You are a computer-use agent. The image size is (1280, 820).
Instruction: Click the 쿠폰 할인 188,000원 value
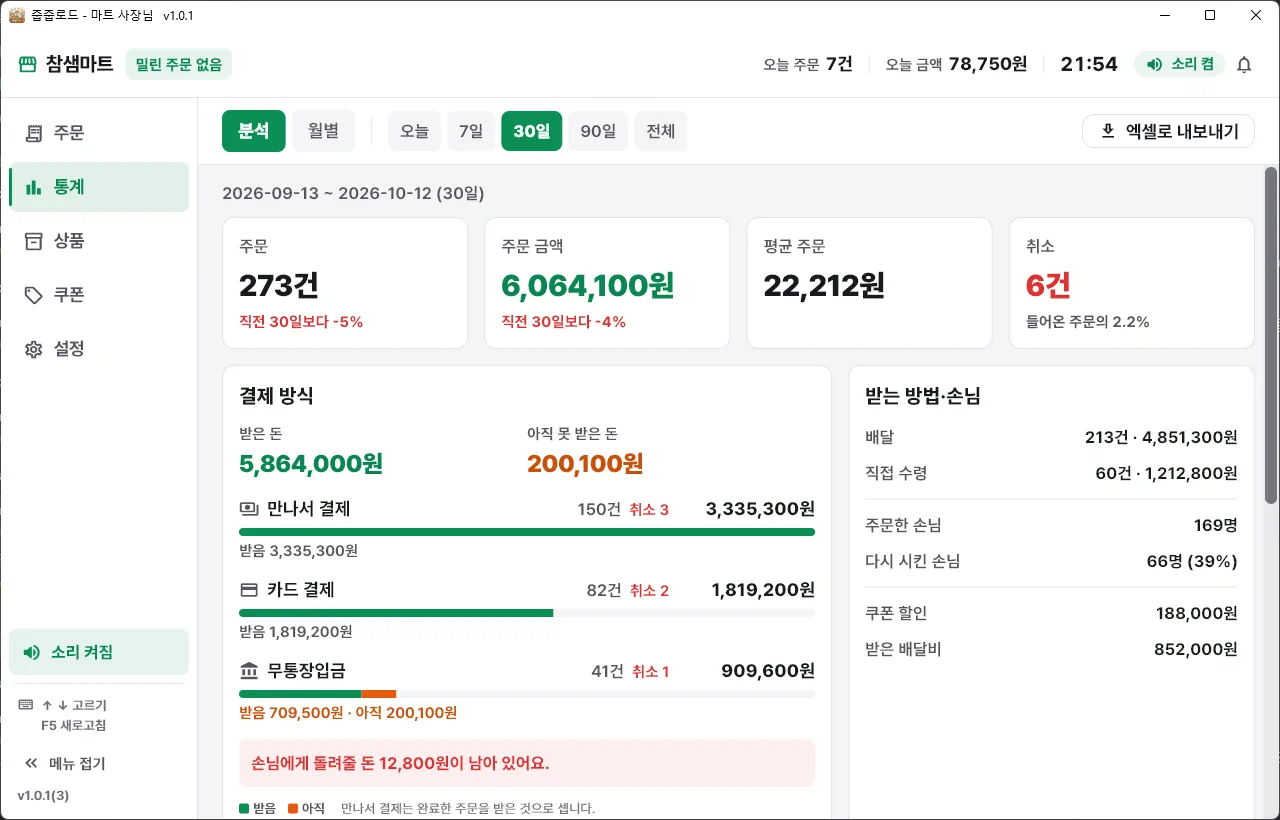1196,613
